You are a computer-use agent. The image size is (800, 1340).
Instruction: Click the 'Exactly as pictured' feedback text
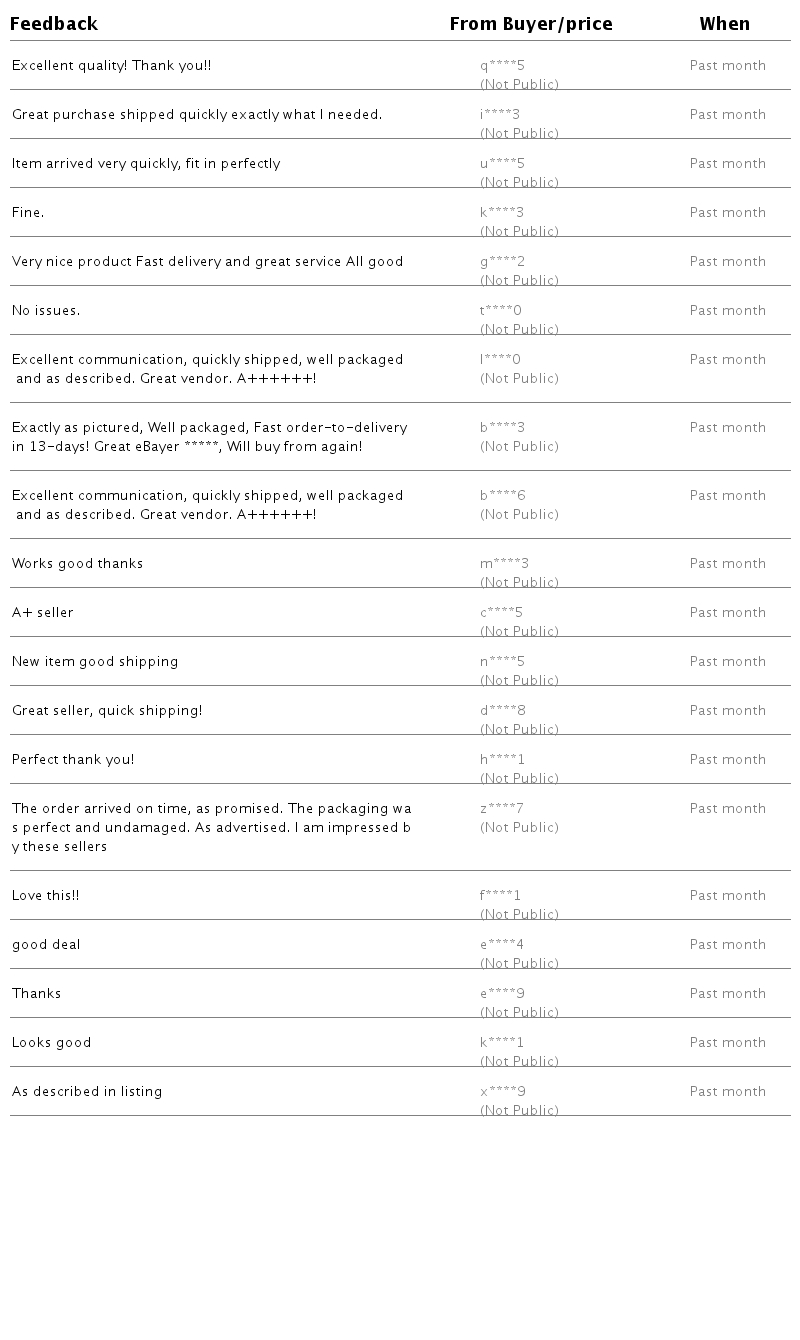(x=209, y=437)
